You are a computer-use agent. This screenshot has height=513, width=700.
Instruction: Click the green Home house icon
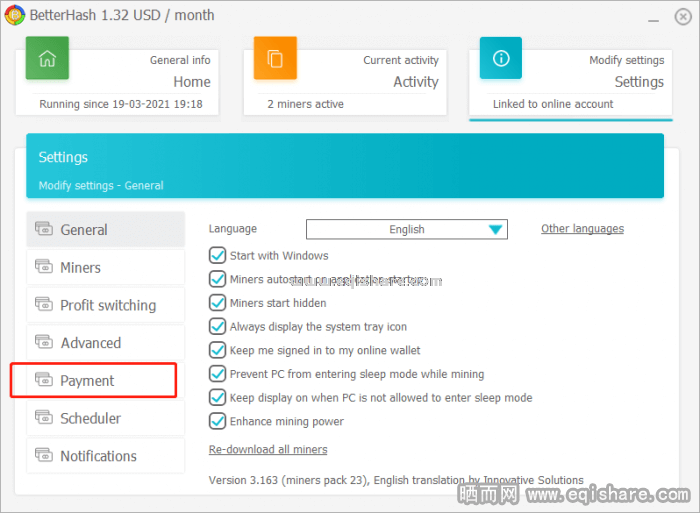pyautogui.click(x=47, y=59)
